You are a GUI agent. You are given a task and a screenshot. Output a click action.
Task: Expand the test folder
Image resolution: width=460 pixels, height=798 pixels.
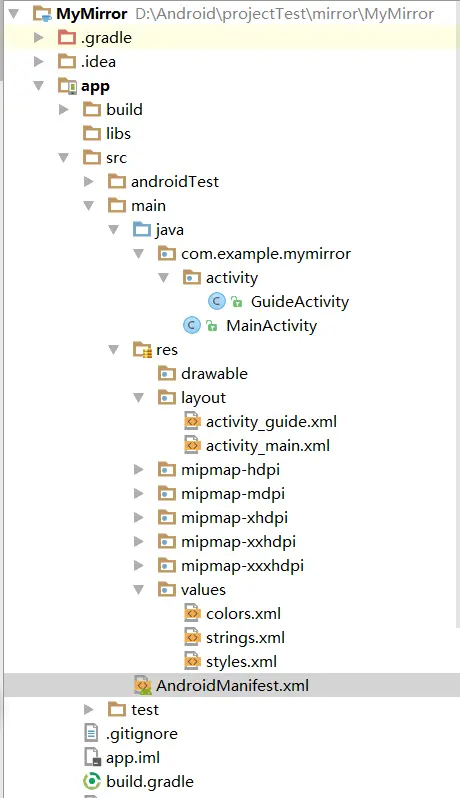89,709
